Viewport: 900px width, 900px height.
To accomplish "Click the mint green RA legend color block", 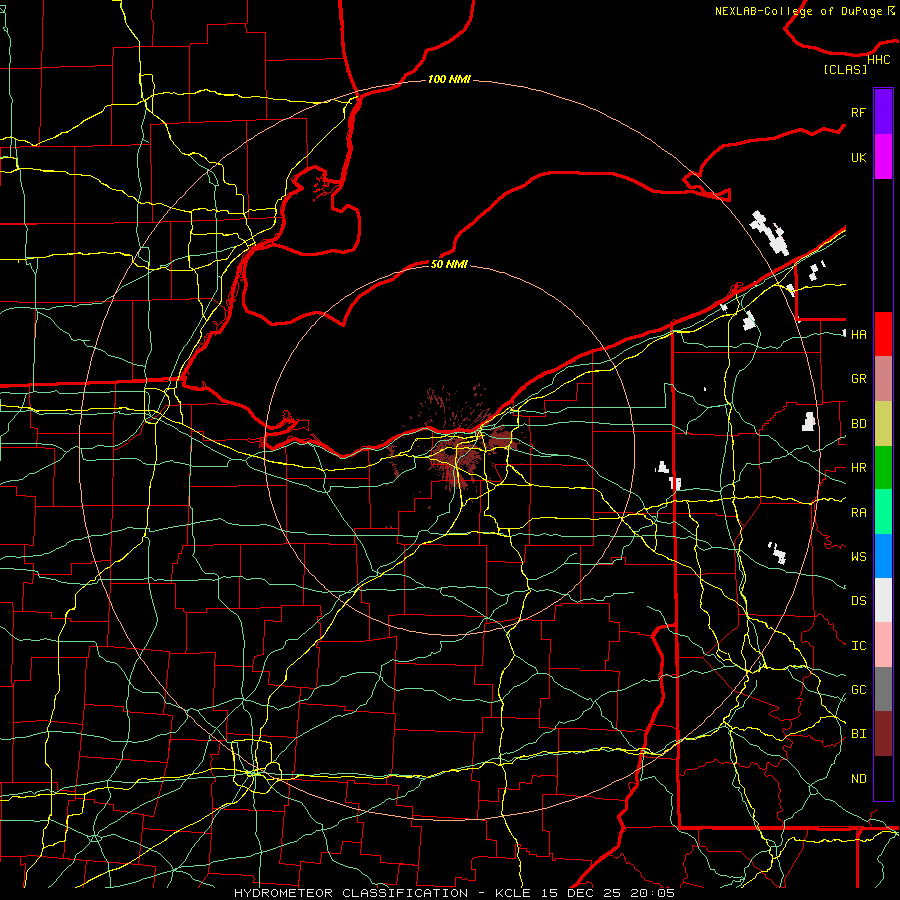I will tap(883, 512).
